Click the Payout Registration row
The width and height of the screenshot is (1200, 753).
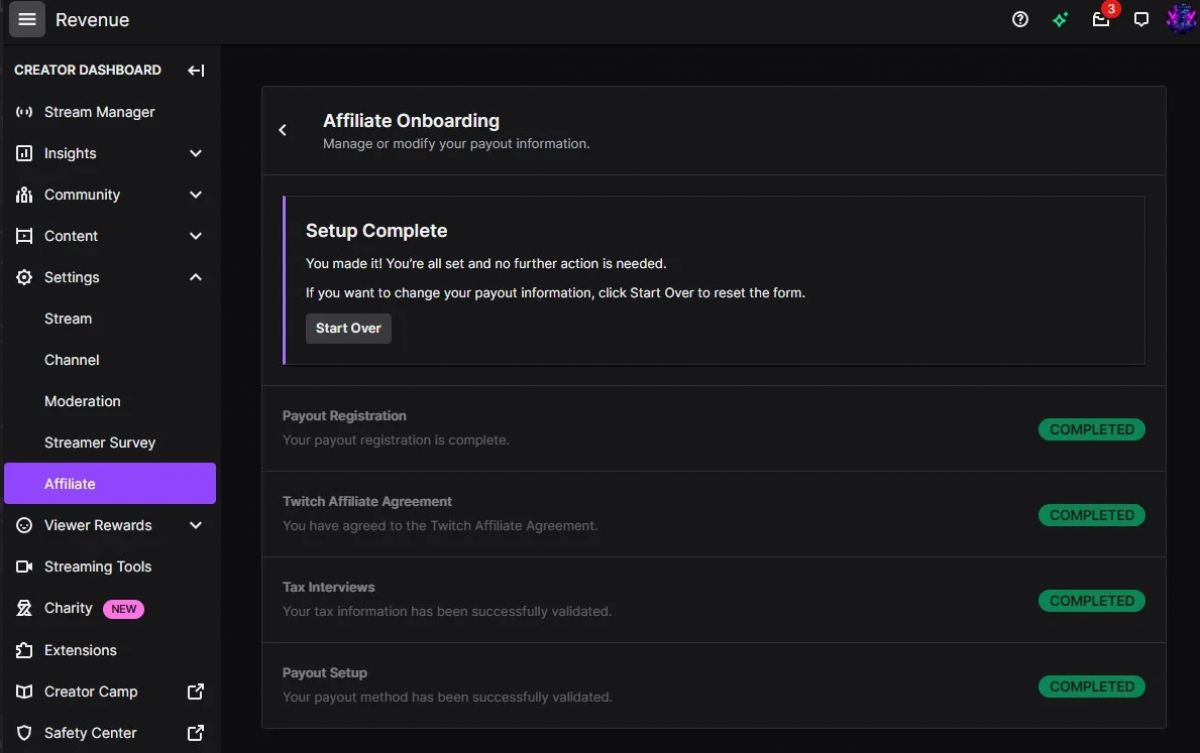tap(714, 428)
